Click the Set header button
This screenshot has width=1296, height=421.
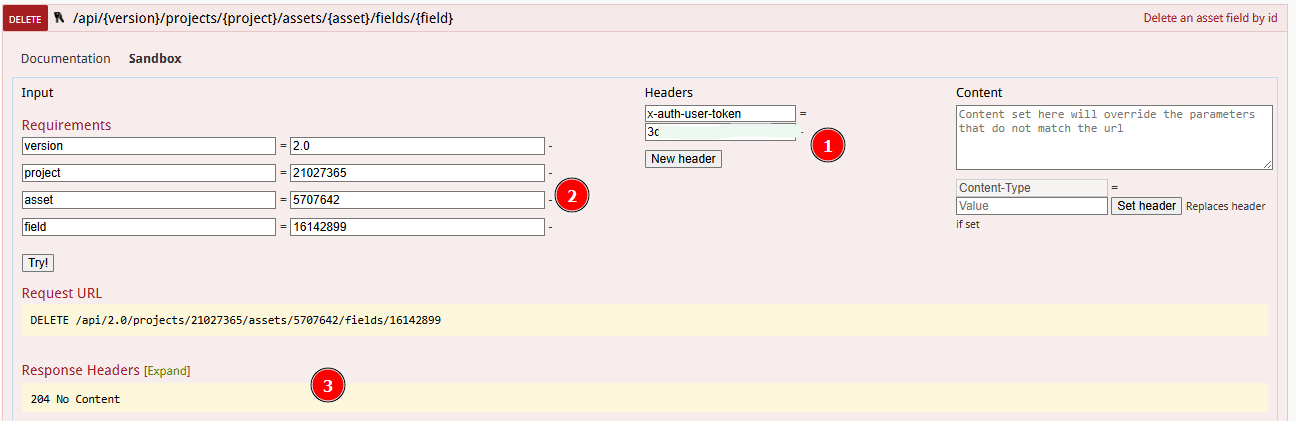tap(1146, 206)
